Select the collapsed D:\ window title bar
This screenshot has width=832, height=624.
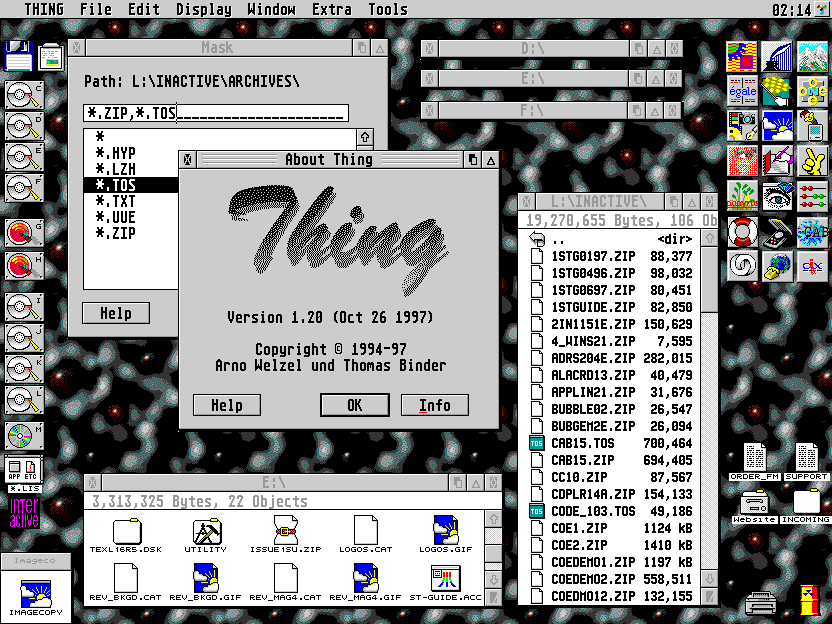coord(533,49)
